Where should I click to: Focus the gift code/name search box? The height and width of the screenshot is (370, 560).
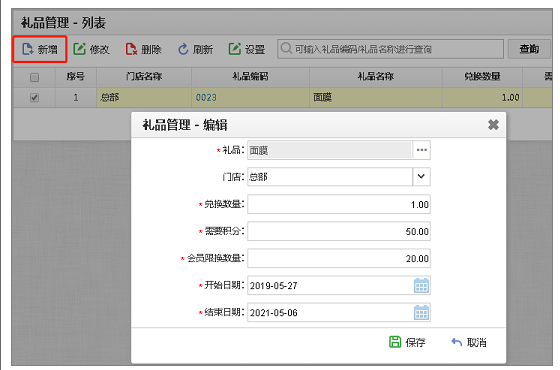(x=390, y=49)
